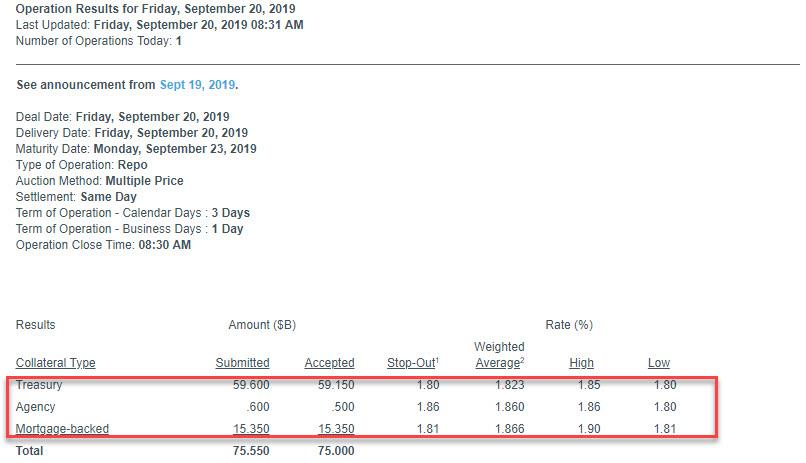Viewport: 806px width, 463px height.
Task: Click the Agency stop-out rate 1.86
Action: pos(428,407)
